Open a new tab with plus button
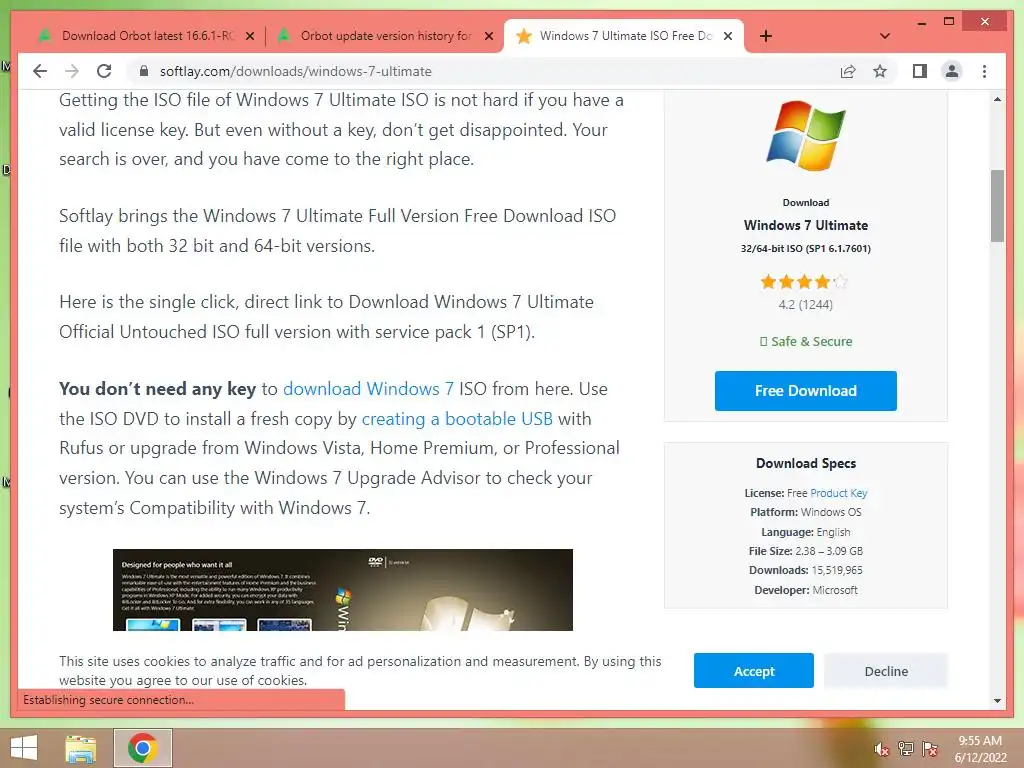 [x=766, y=36]
